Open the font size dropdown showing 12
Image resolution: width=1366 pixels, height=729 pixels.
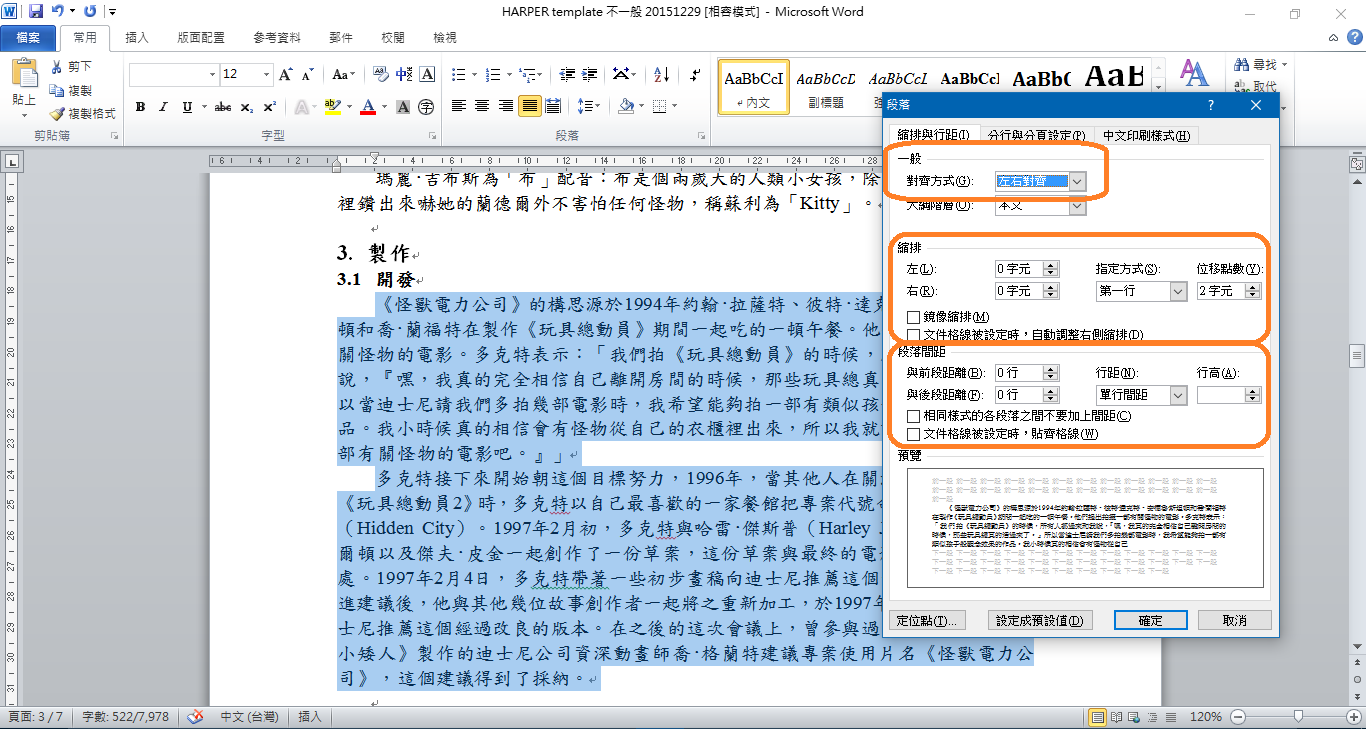[266, 74]
